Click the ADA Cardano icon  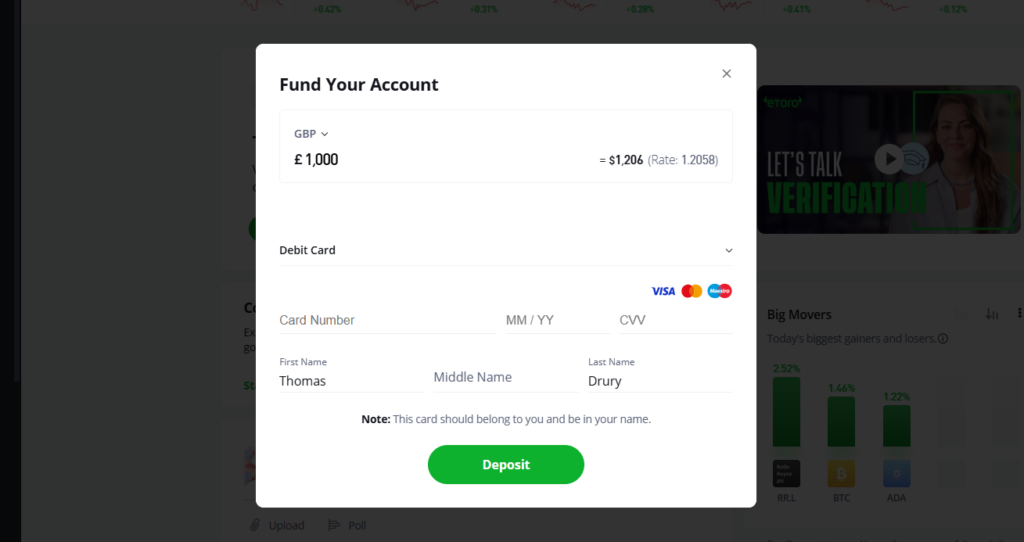tap(897, 473)
